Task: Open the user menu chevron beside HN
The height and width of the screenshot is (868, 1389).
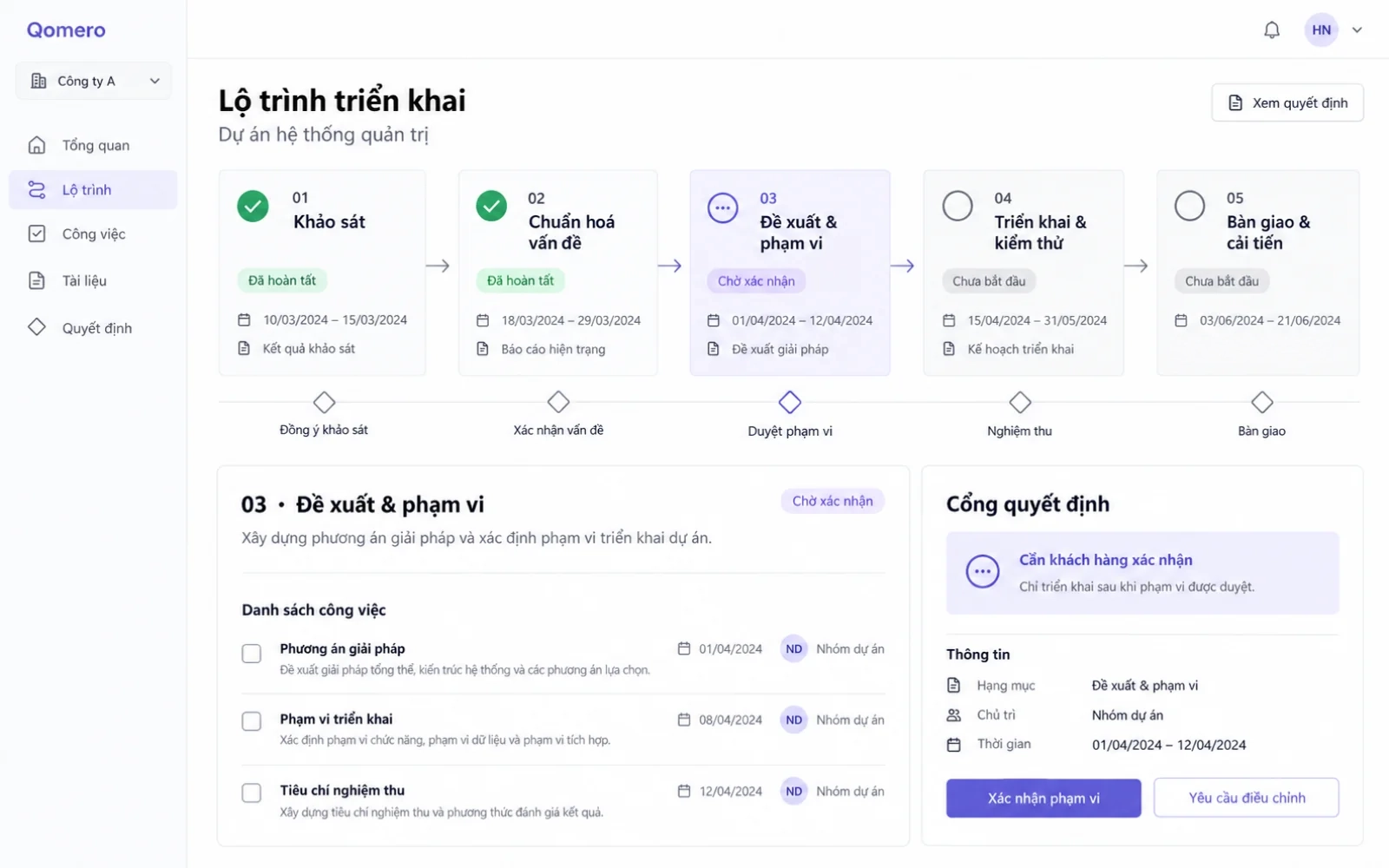Action: pos(1357,30)
